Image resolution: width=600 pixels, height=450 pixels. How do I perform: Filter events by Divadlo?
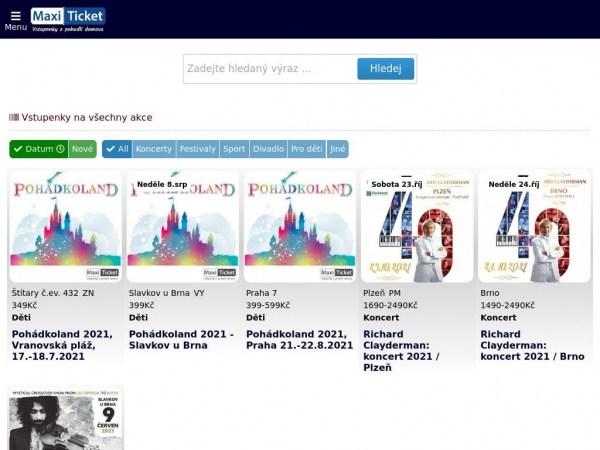(x=268, y=149)
